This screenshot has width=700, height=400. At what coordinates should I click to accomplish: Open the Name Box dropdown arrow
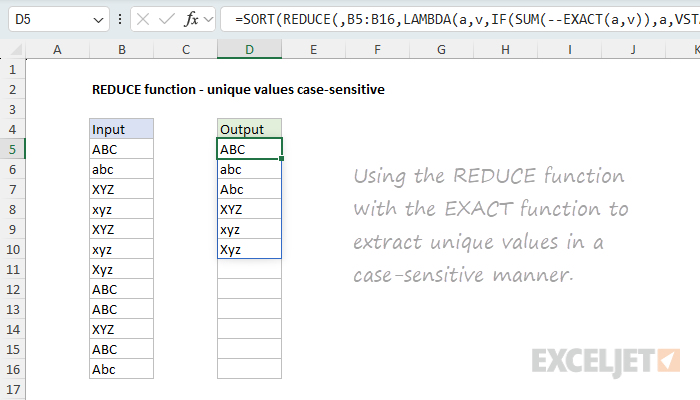tap(98, 20)
